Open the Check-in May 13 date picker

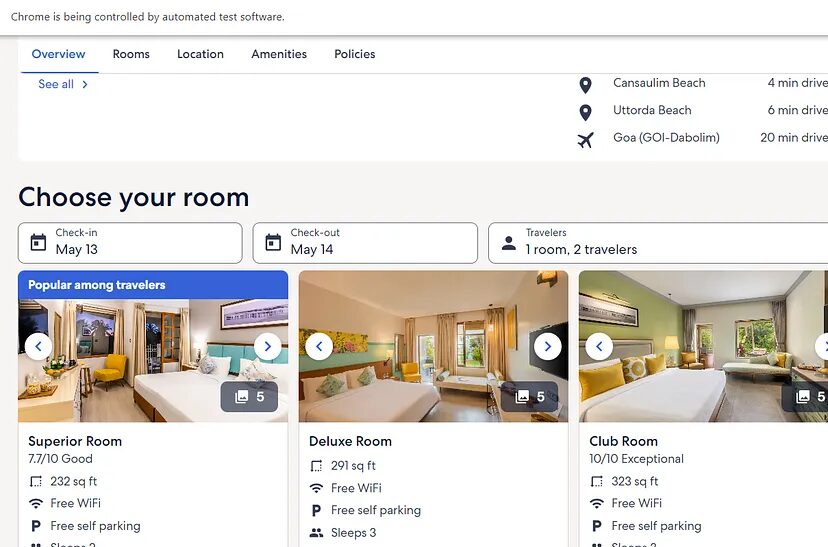[x=130, y=243]
